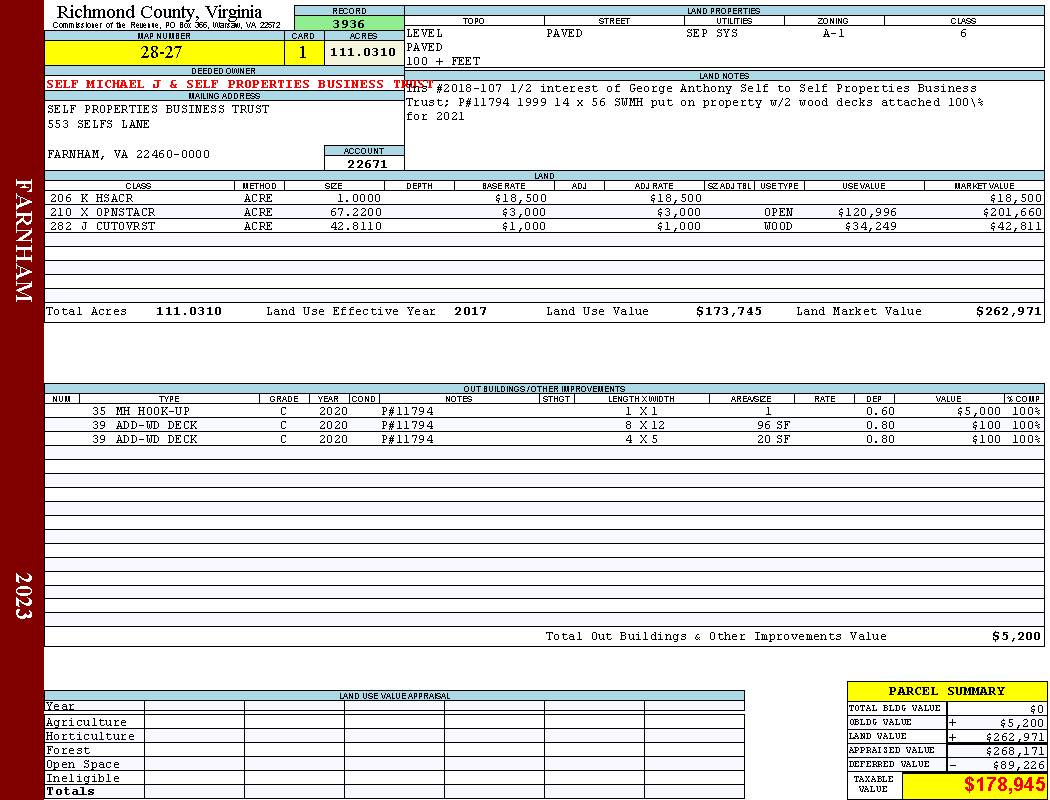
Task: Click the record number 3936
Action: tap(349, 23)
